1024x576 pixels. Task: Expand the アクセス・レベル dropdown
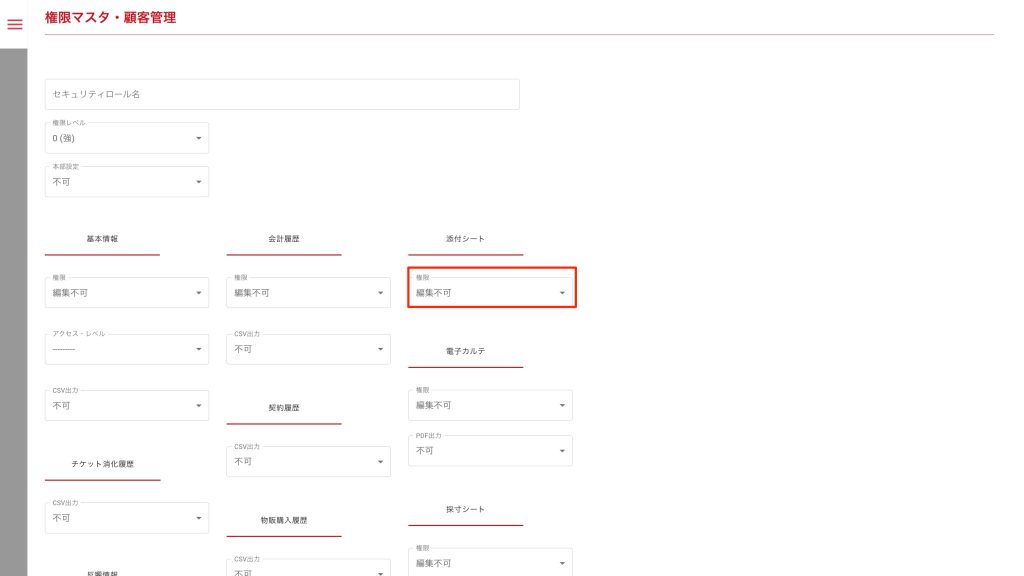click(x=127, y=349)
